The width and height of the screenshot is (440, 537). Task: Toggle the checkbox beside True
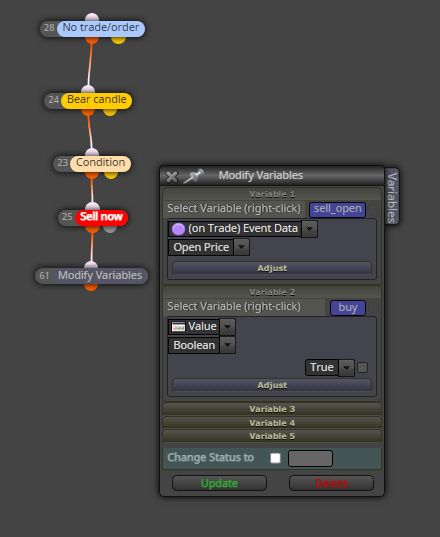pos(363,367)
